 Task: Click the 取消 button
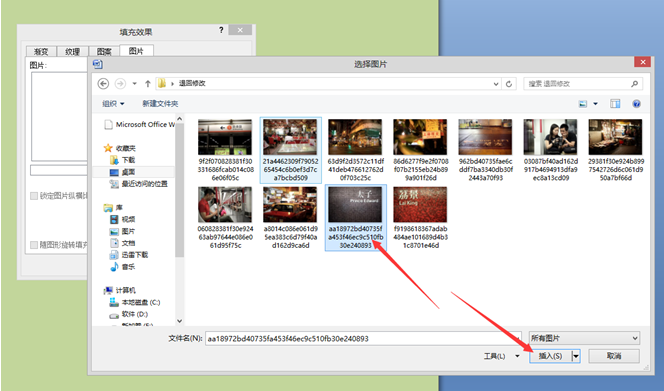click(614, 356)
